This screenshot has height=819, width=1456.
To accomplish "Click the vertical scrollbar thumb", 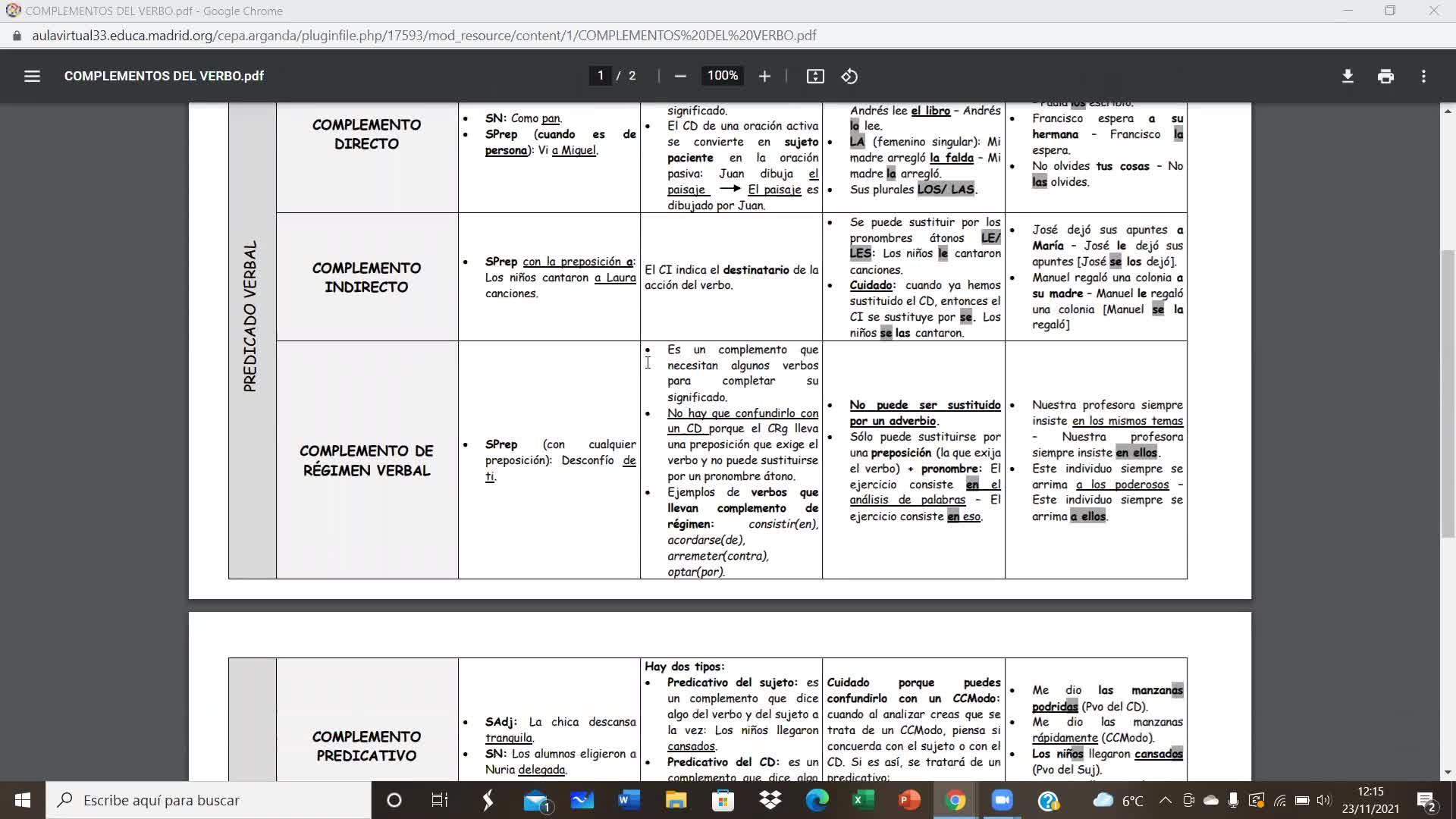I will point(1448,394).
